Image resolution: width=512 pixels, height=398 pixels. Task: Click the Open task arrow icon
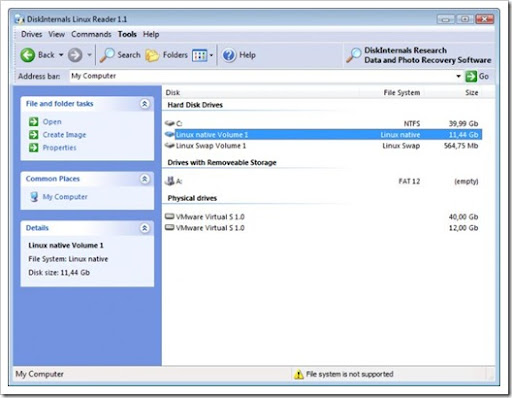coord(33,122)
